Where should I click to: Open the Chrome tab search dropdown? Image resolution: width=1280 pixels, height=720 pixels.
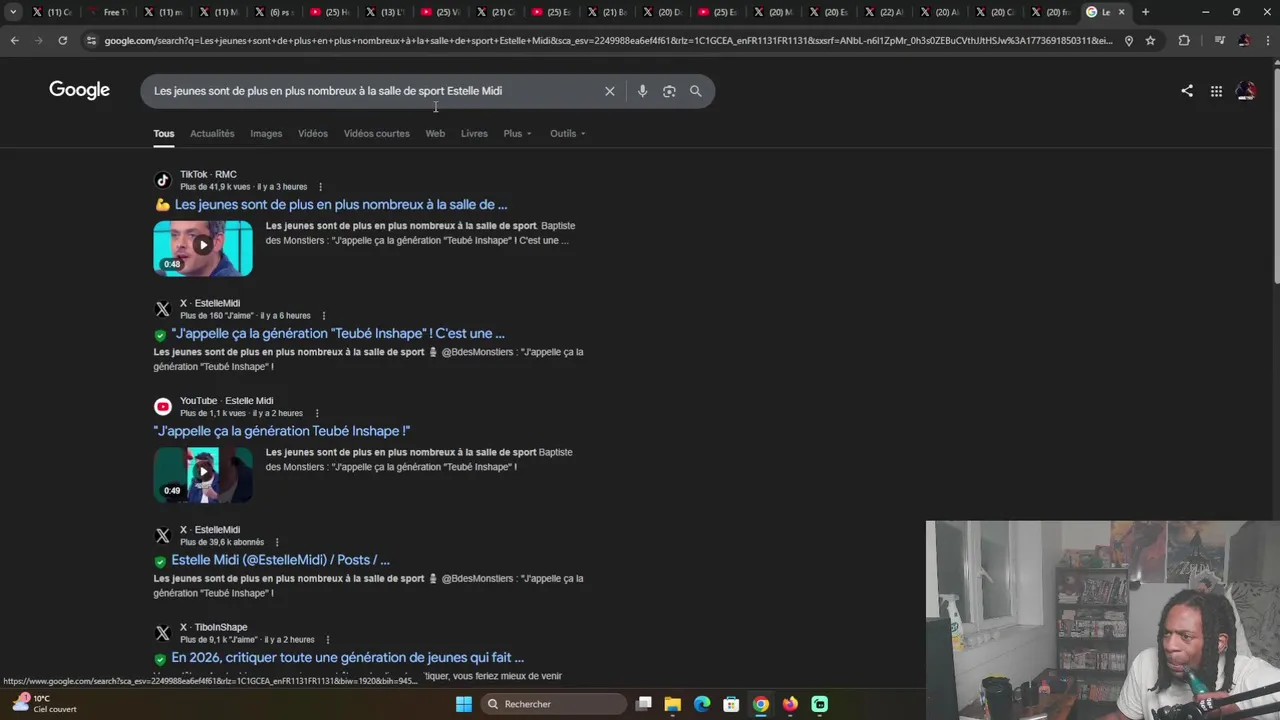pos(13,12)
